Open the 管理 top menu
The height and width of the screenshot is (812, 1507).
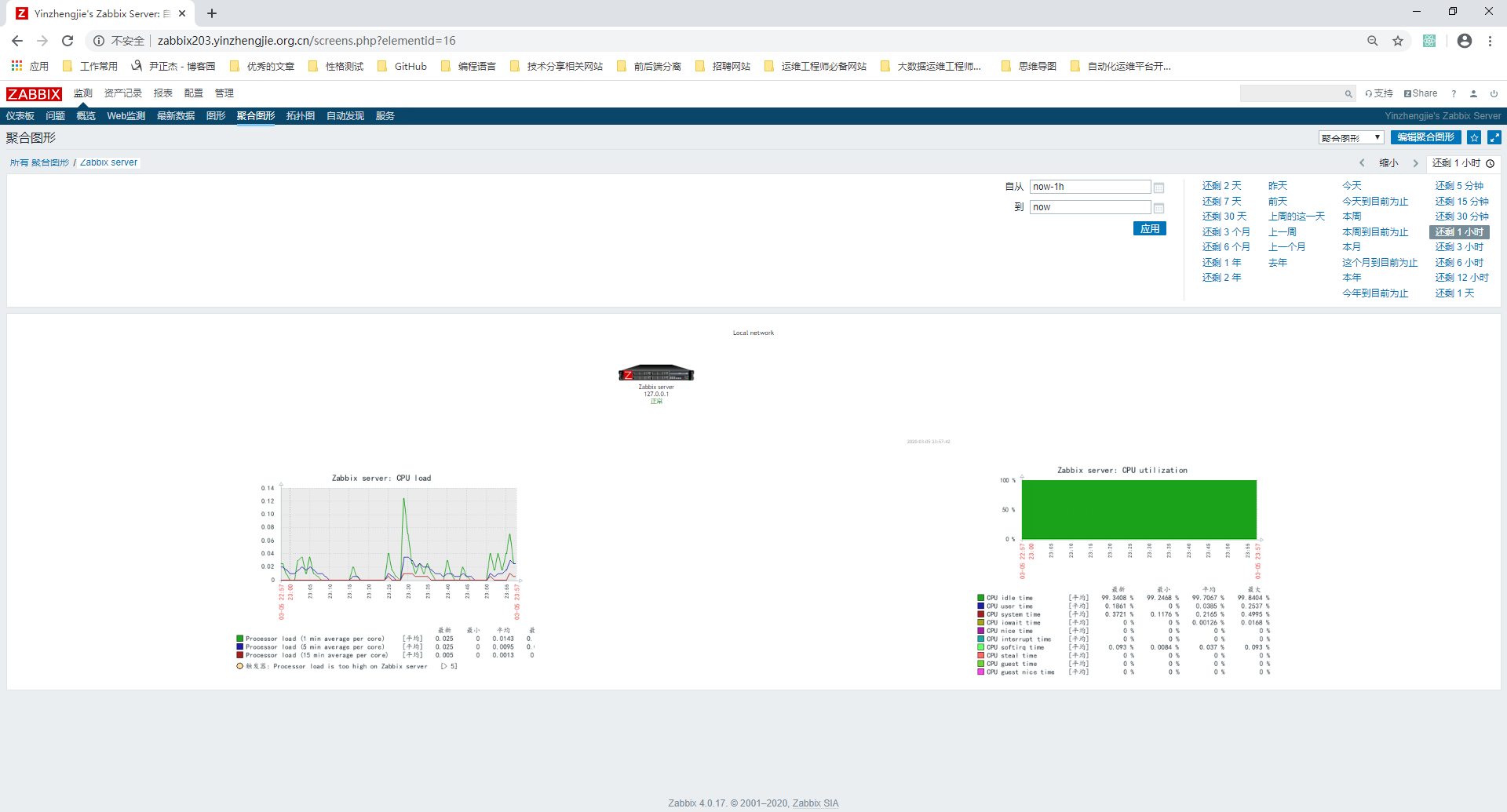point(224,93)
